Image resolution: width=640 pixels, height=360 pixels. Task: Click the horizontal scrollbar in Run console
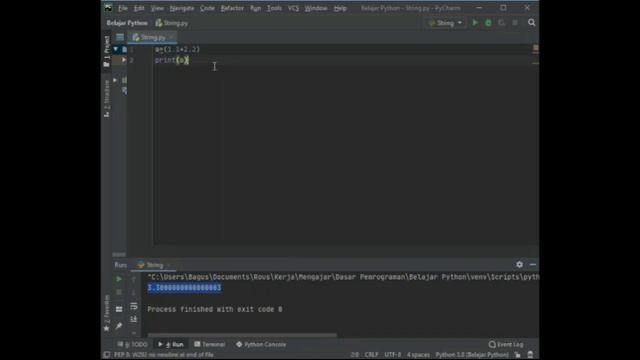[242, 335]
